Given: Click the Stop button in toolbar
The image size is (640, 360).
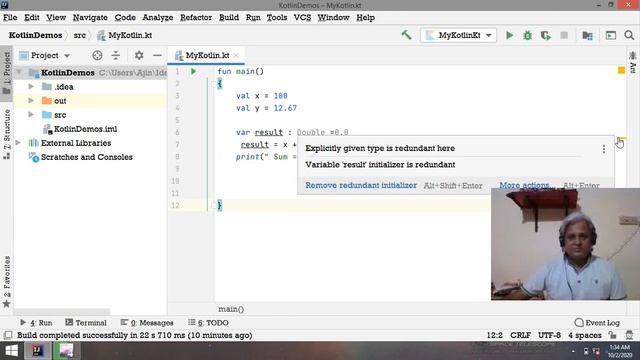Looking at the screenshot, I should [564, 36].
